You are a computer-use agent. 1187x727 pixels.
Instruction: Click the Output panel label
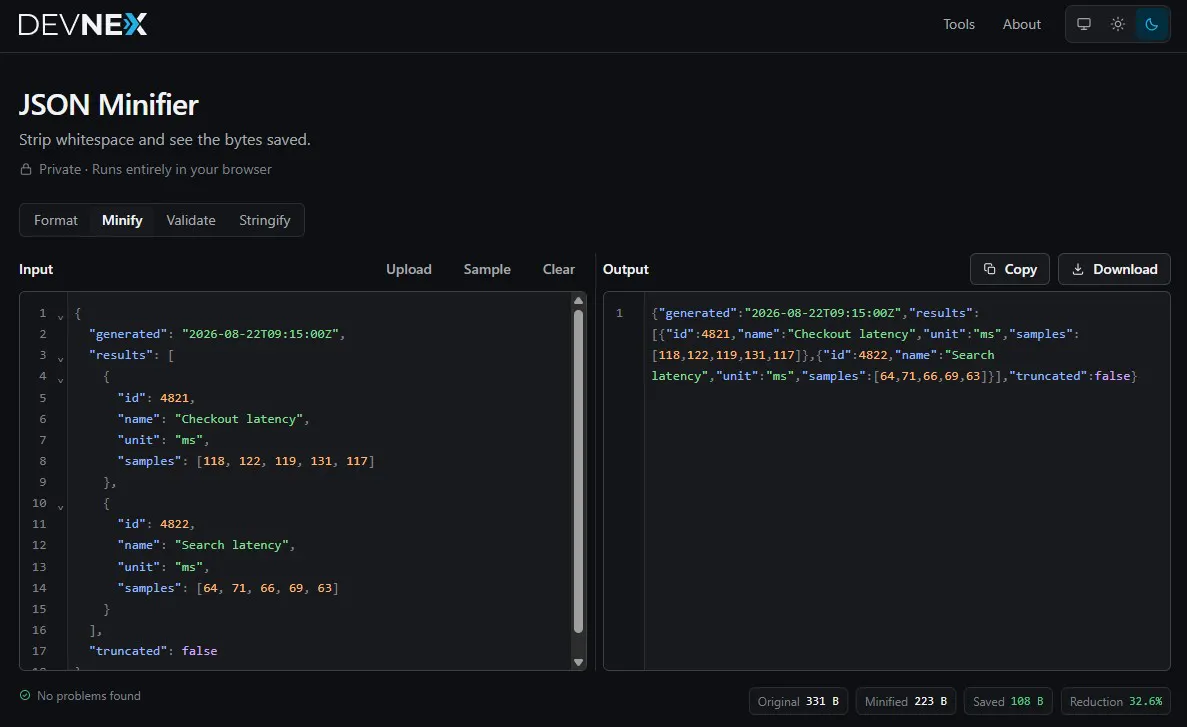pos(625,270)
